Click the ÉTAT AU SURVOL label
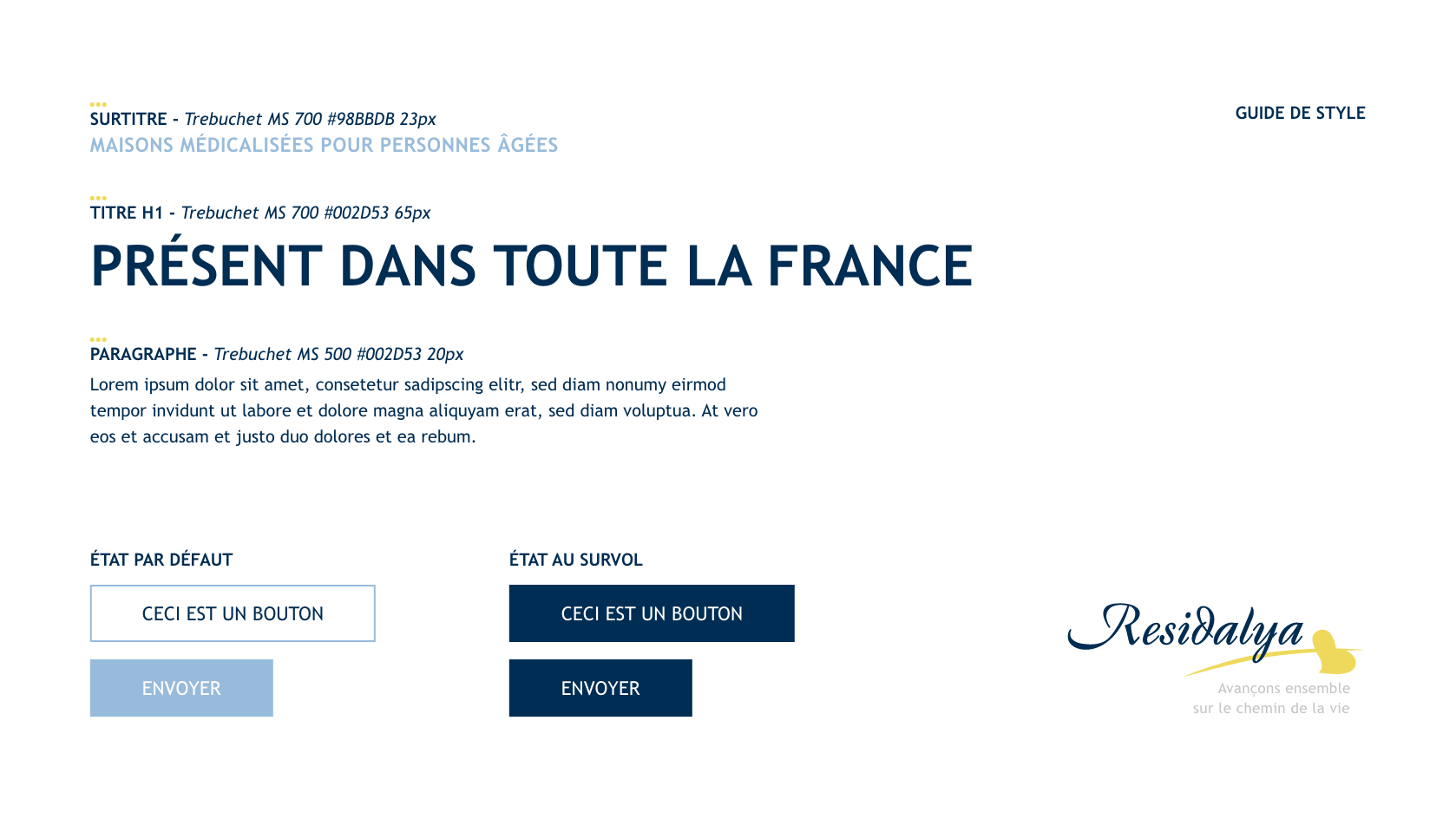 (575, 560)
